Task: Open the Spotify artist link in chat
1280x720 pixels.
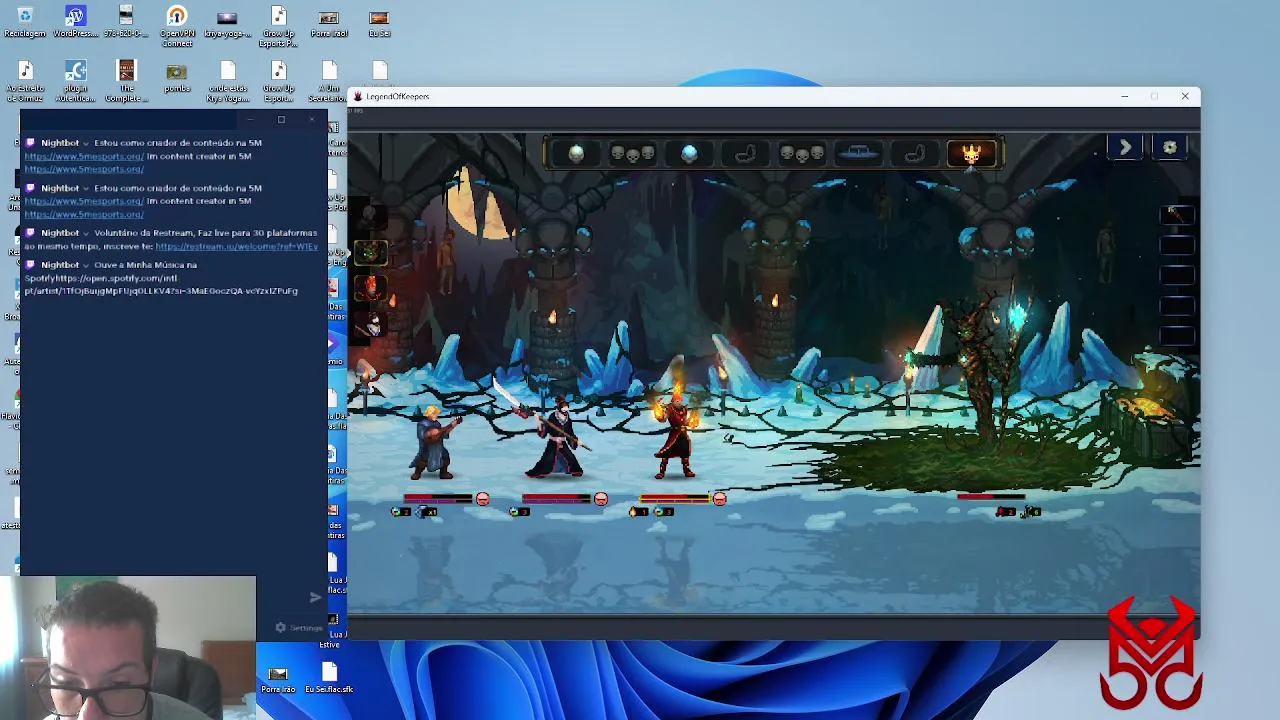Action: [x=160, y=284]
